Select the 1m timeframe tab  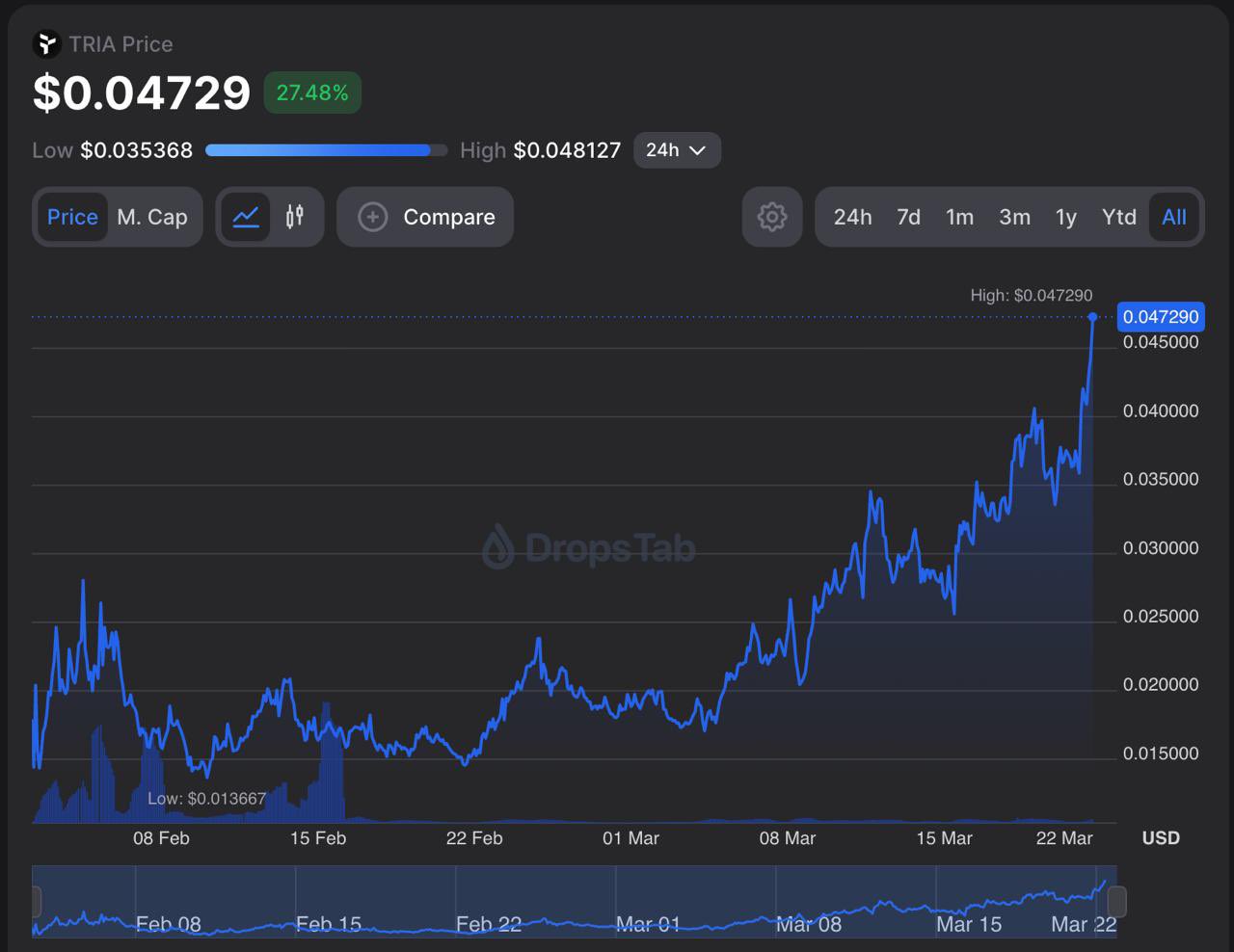click(959, 217)
